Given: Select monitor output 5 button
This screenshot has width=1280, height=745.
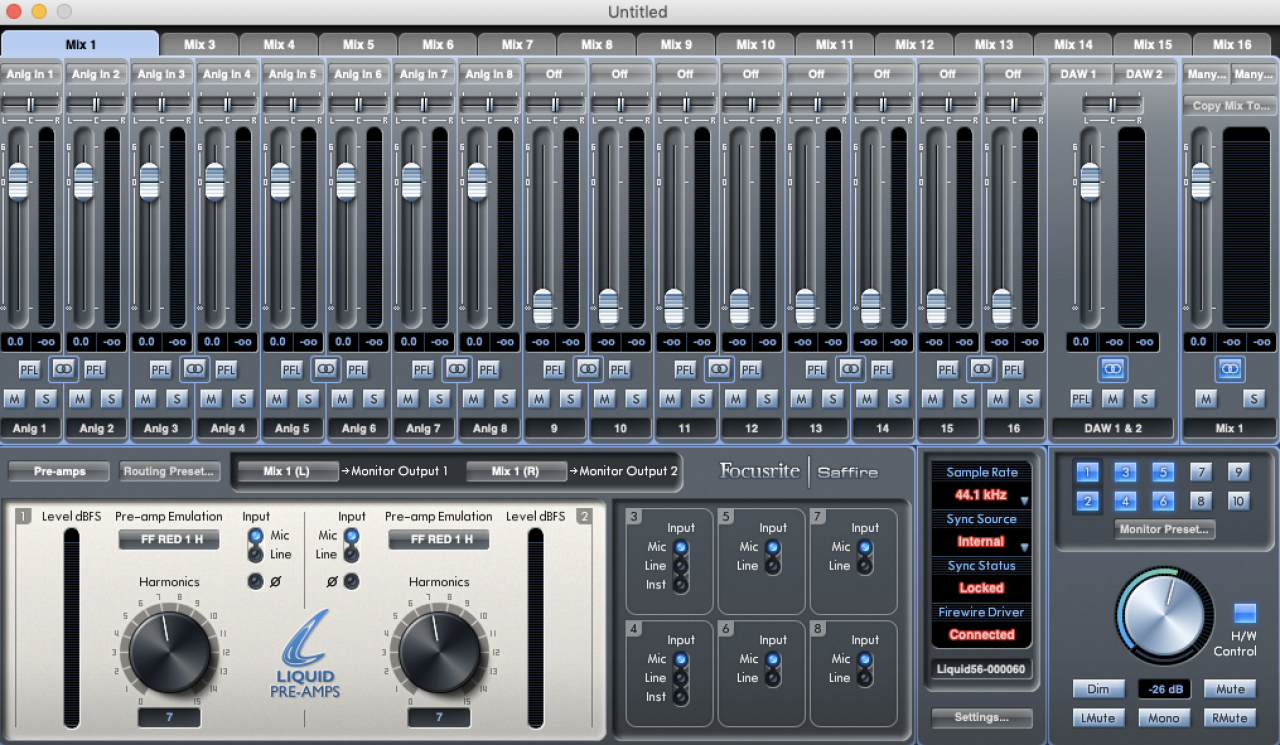Looking at the screenshot, I should coord(1162,473).
